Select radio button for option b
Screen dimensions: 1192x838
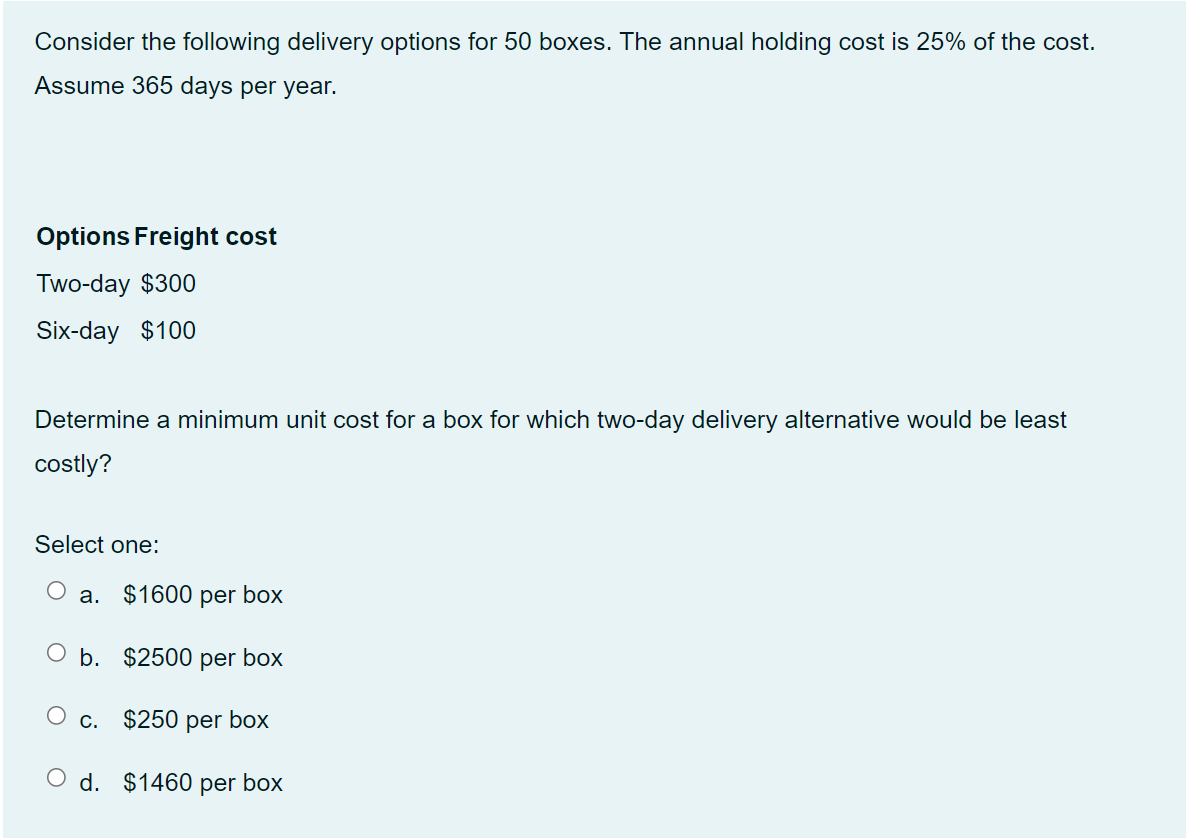pyautogui.click(x=57, y=651)
